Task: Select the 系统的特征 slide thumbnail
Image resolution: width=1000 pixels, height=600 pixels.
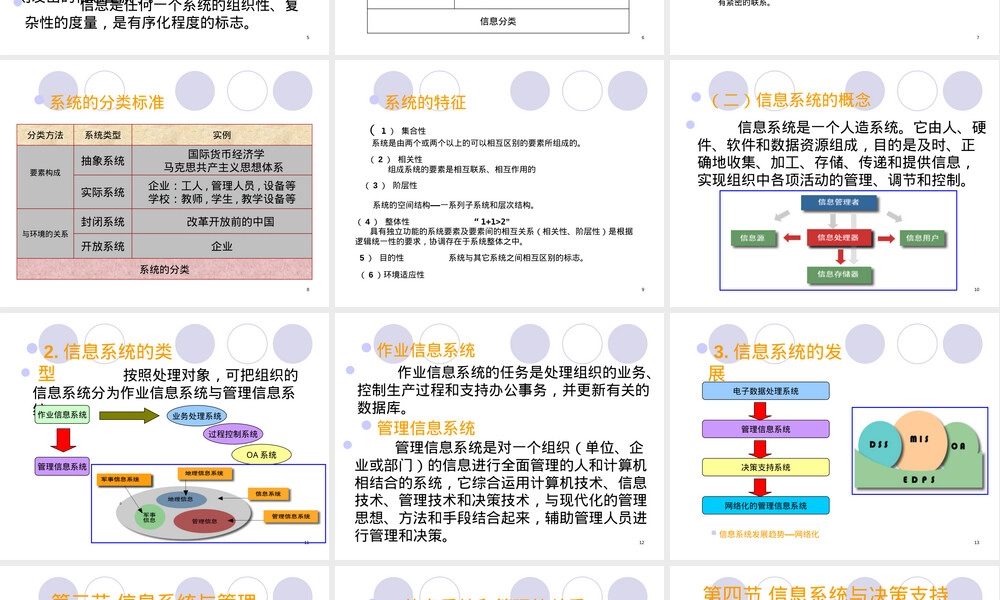Action: 499,183
